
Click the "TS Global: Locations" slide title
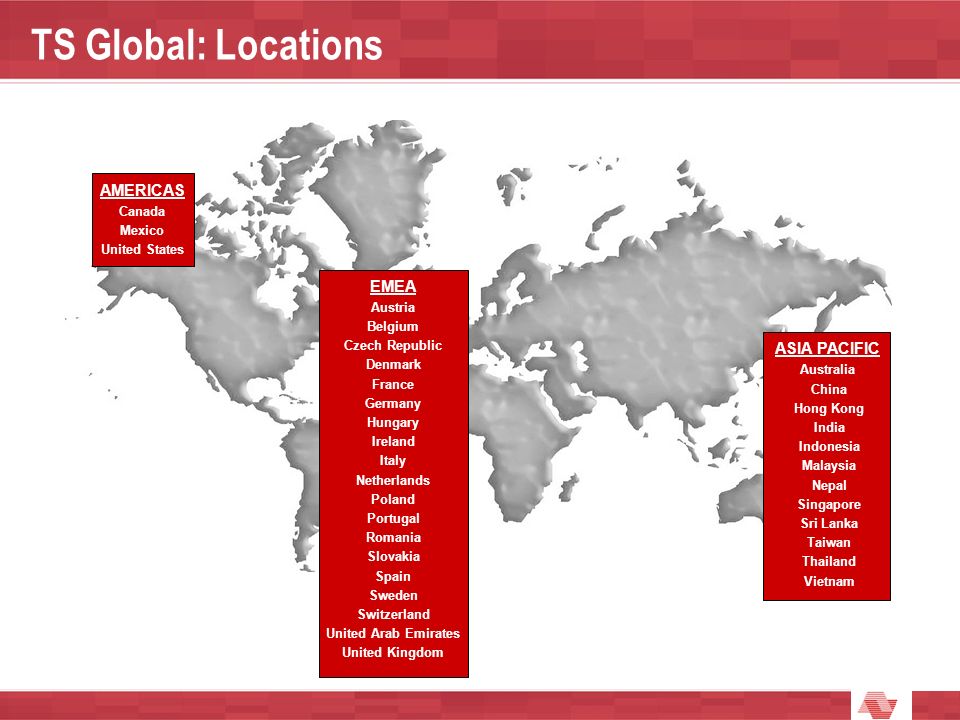tap(206, 45)
